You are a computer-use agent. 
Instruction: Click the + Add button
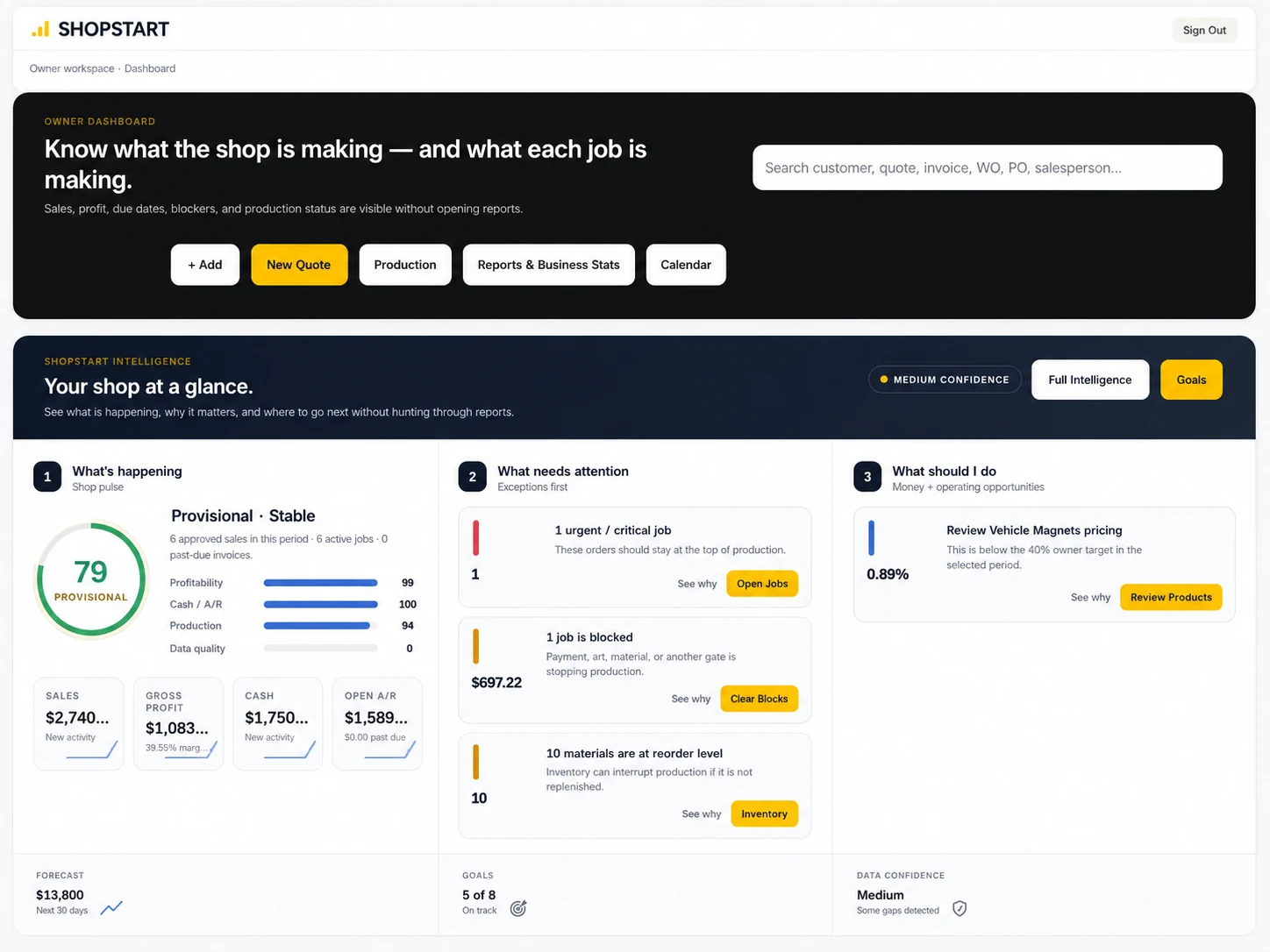[x=205, y=265]
